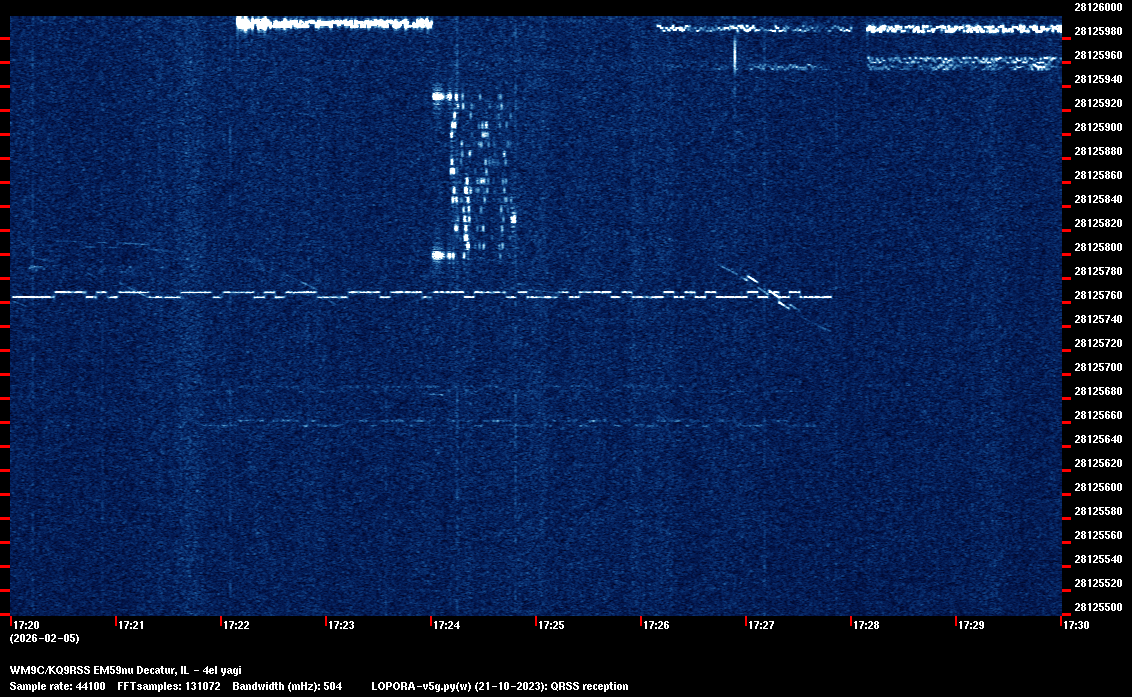Click frequency label 28125880
The width and height of the screenshot is (1132, 697).
point(1098,151)
